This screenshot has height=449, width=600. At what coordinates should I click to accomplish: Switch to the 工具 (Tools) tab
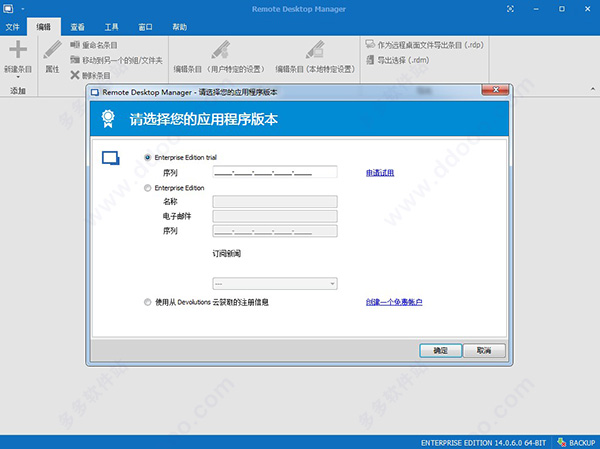[x=111, y=27]
